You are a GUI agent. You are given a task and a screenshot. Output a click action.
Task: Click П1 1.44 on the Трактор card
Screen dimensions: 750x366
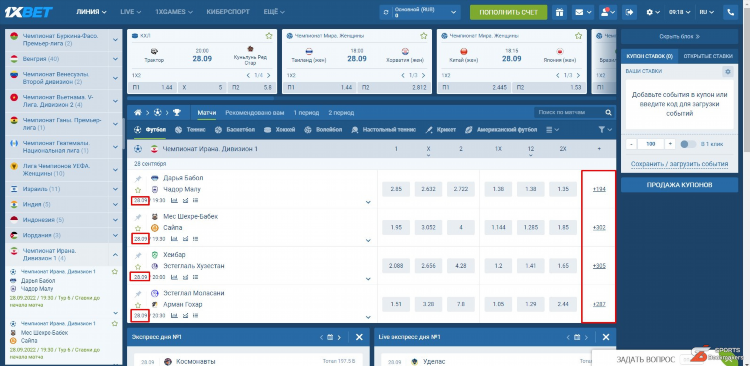pyautogui.click(x=152, y=88)
